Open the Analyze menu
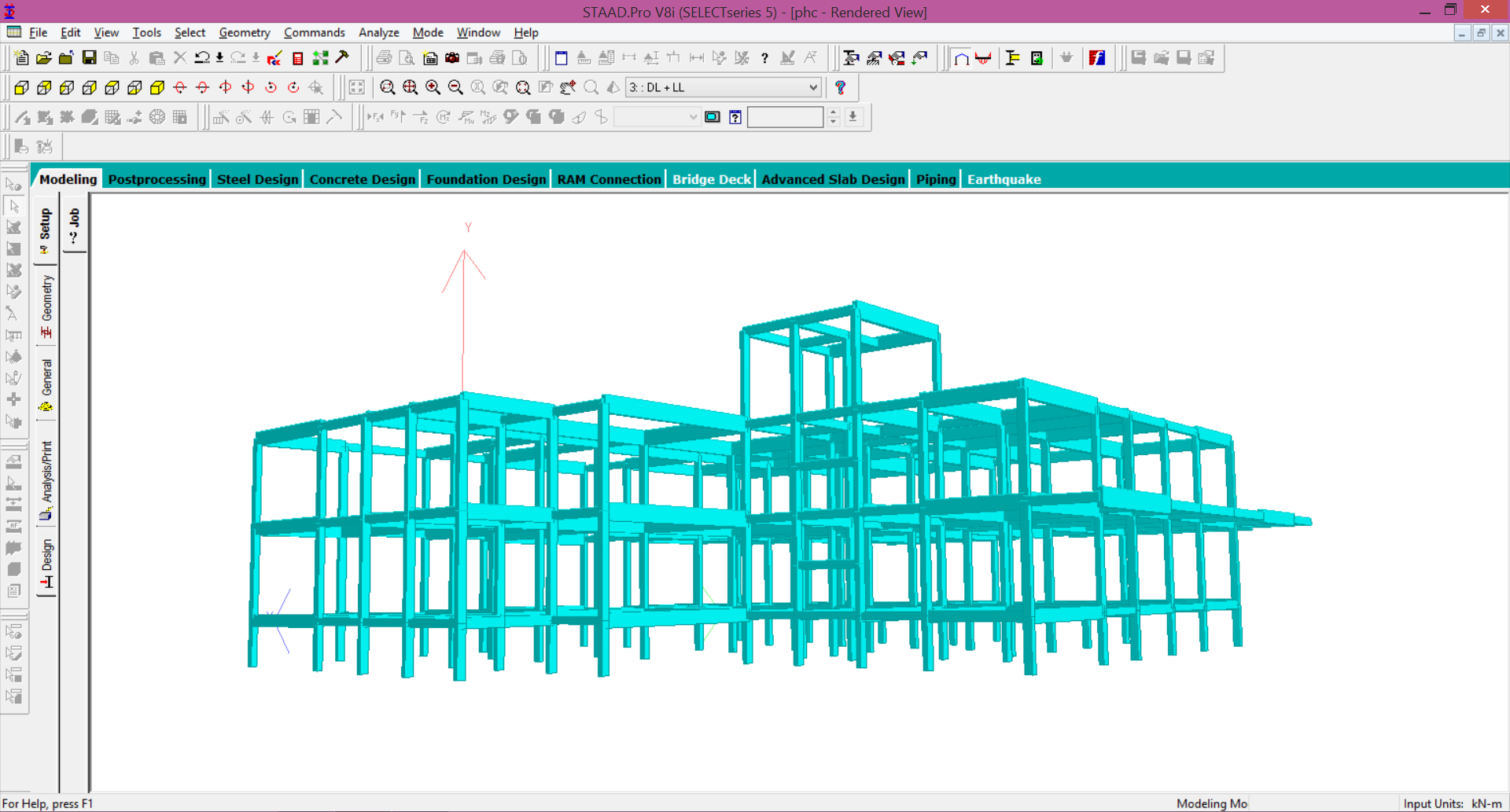Viewport: 1510px width, 812px height. point(379,32)
